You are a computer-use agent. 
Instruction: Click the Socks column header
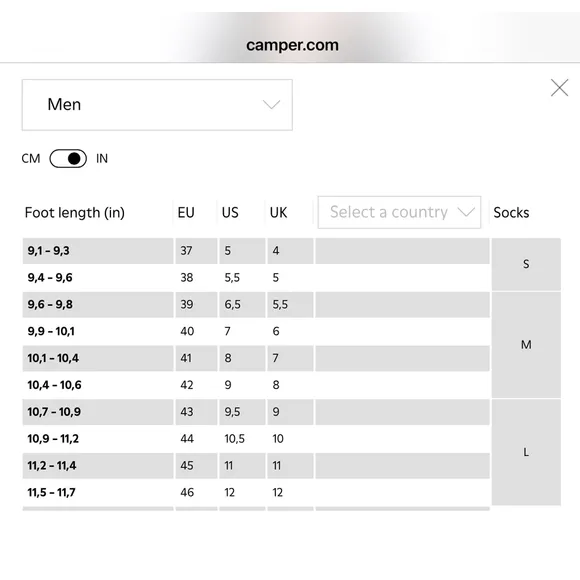pyautogui.click(x=511, y=213)
